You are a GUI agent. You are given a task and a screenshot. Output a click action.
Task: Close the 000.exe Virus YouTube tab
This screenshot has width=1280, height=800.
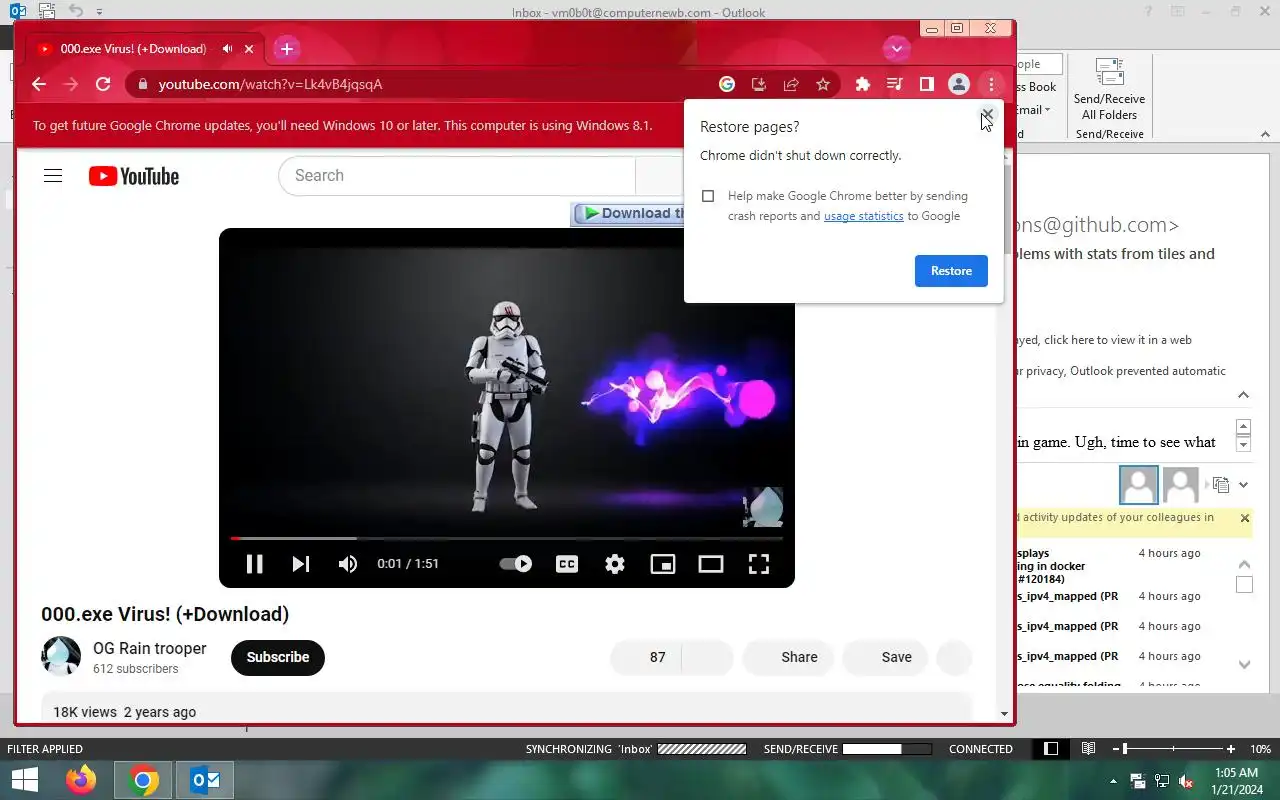point(249,49)
